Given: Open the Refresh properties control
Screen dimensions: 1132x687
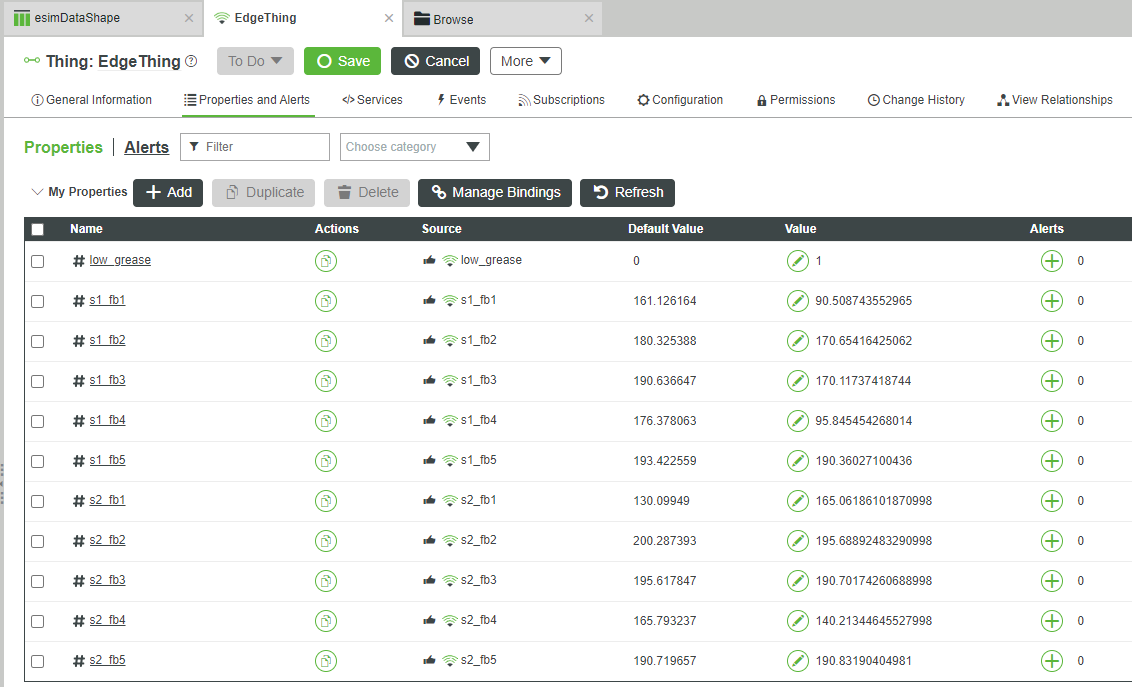Looking at the screenshot, I should (x=627, y=192).
